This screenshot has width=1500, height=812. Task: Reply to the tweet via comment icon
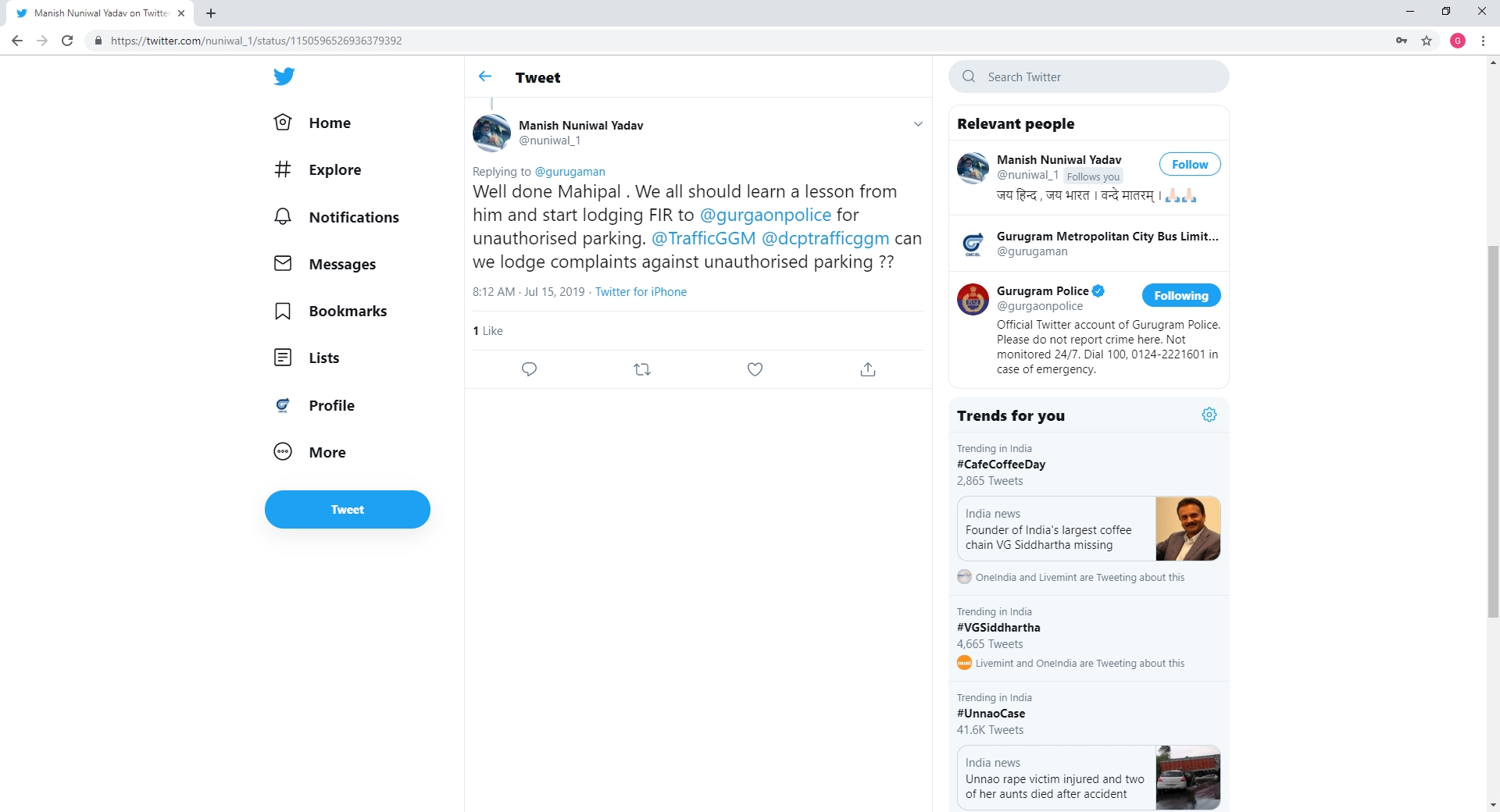[x=529, y=369]
